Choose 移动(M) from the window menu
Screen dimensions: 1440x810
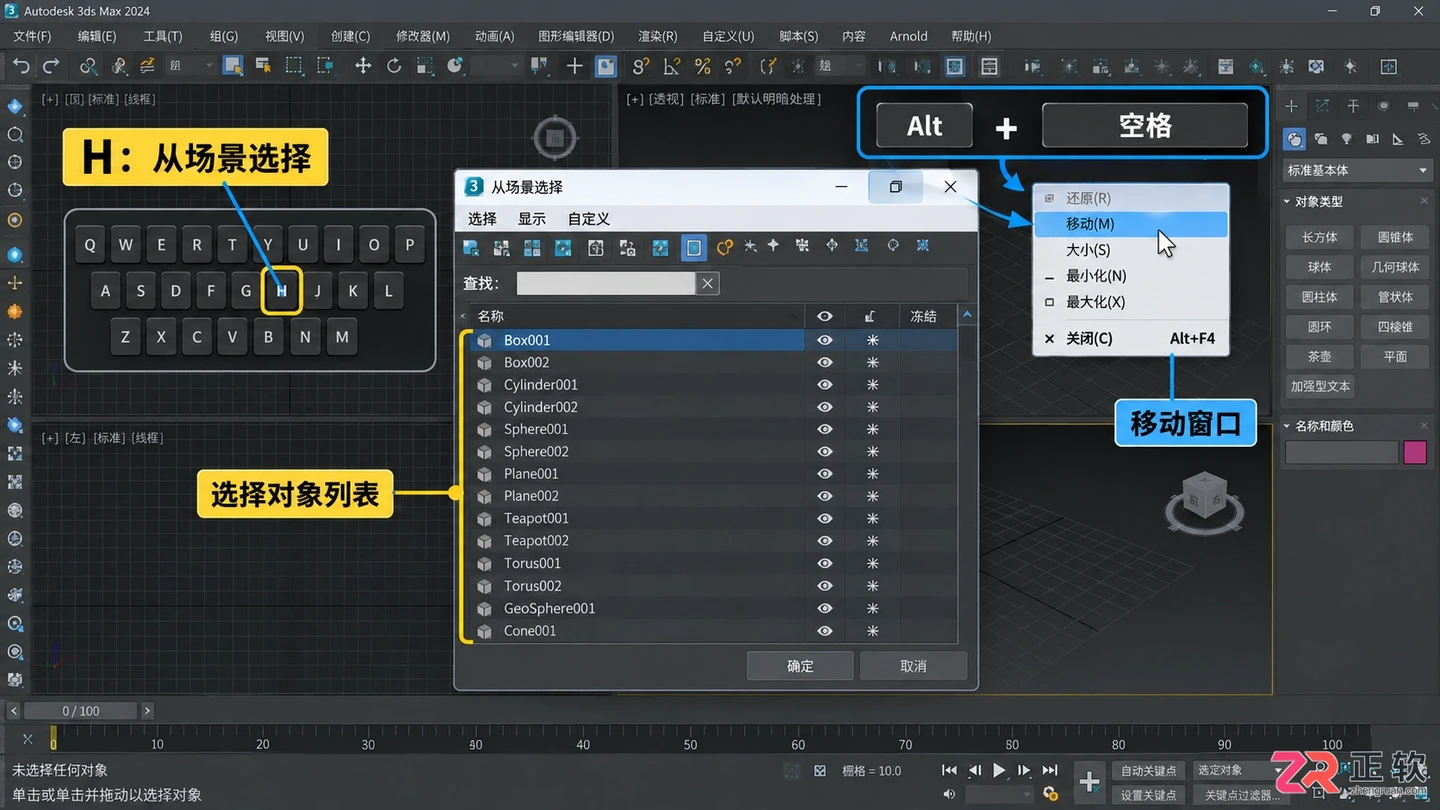tap(1130, 224)
